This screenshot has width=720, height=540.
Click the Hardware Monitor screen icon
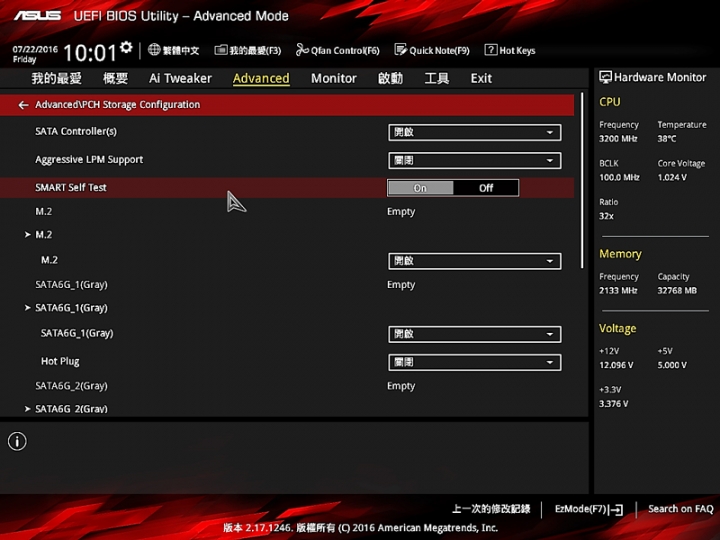(x=605, y=77)
